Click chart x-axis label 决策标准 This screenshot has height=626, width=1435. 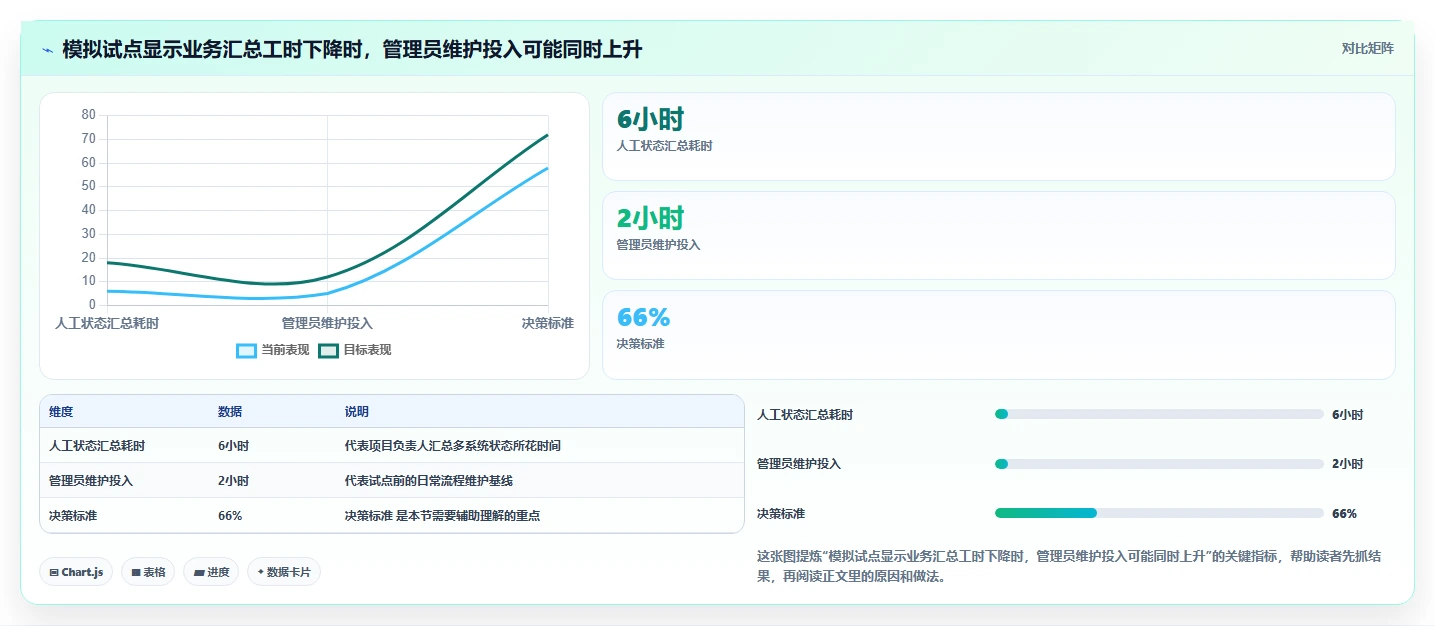pos(548,323)
